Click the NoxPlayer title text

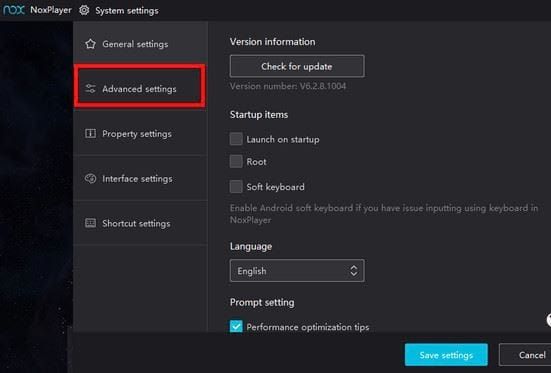pos(51,10)
